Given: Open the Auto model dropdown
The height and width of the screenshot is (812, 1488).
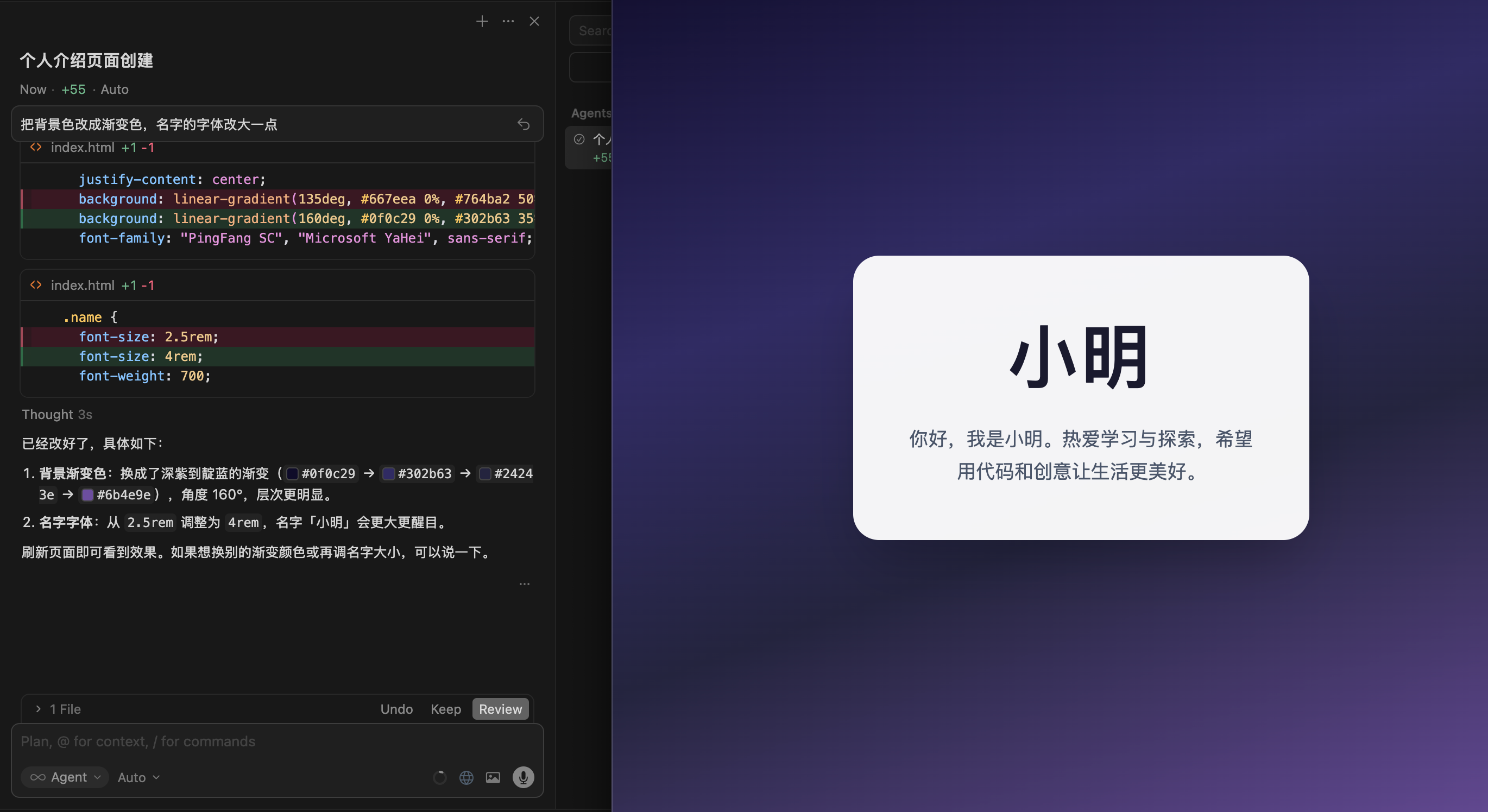Looking at the screenshot, I should (137, 777).
